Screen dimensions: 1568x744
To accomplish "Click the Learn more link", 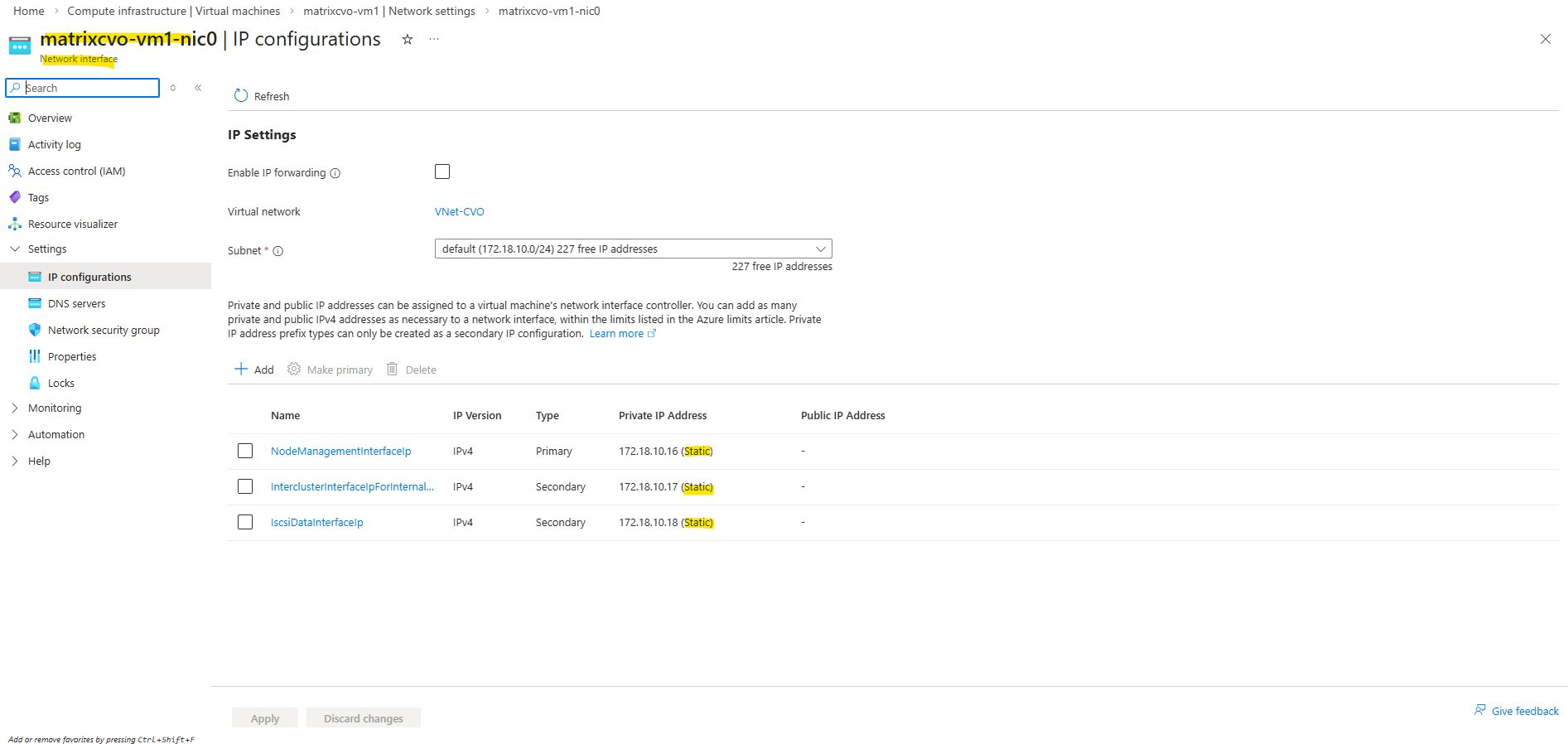I will tap(616, 334).
